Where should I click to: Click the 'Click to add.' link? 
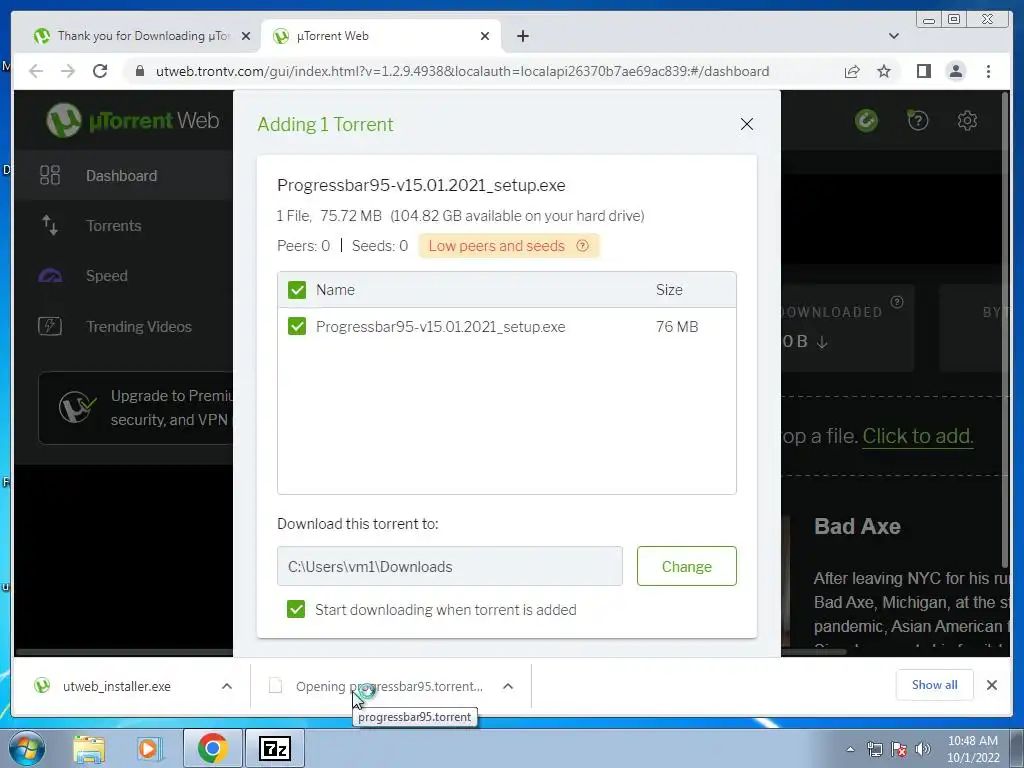pyautogui.click(x=918, y=436)
